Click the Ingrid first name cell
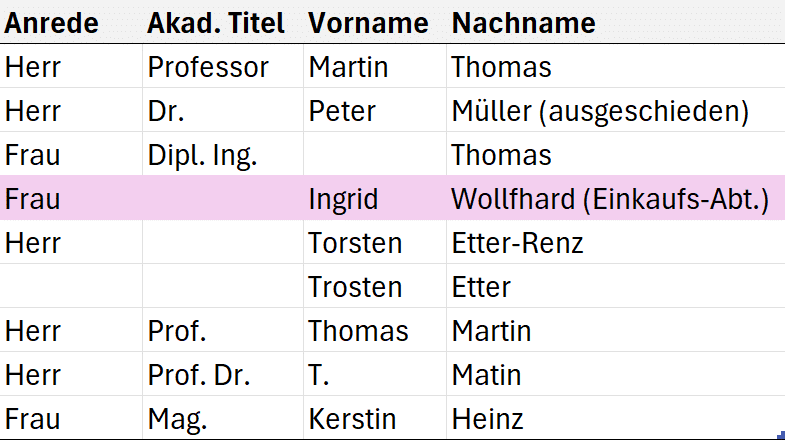 tap(374, 199)
